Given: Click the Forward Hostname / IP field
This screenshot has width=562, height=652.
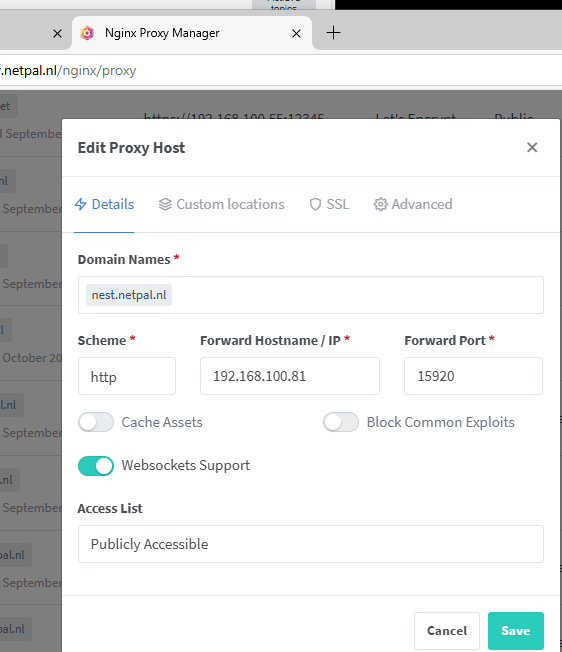Looking at the screenshot, I should pyautogui.click(x=290, y=376).
